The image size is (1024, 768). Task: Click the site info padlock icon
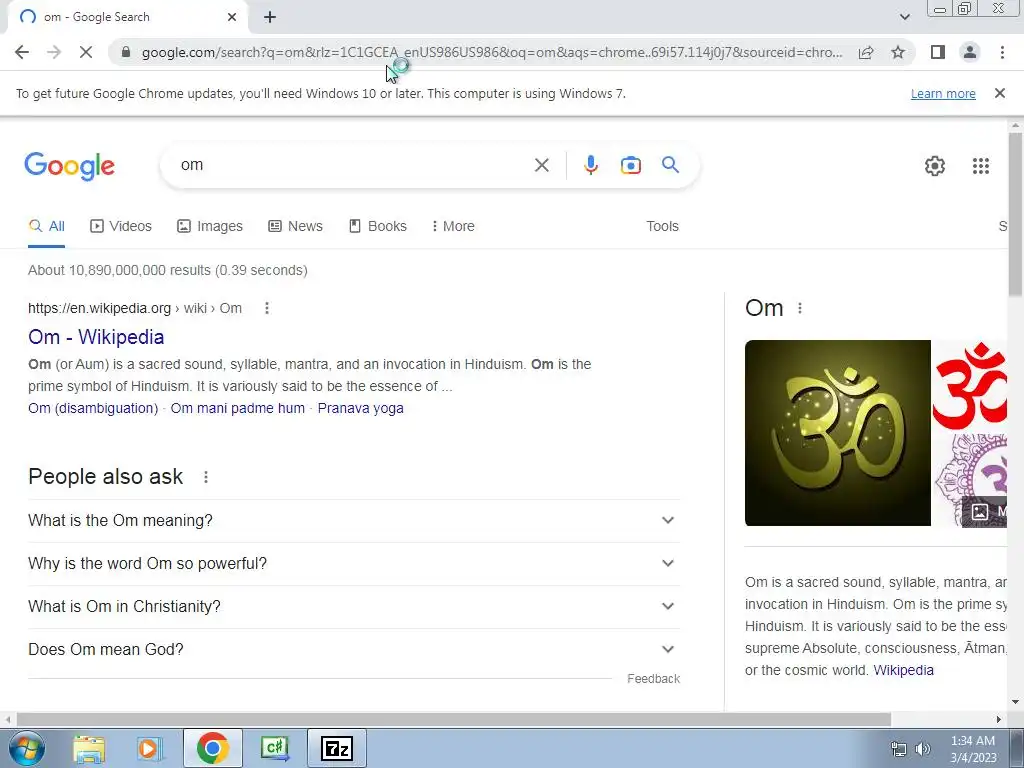point(126,52)
